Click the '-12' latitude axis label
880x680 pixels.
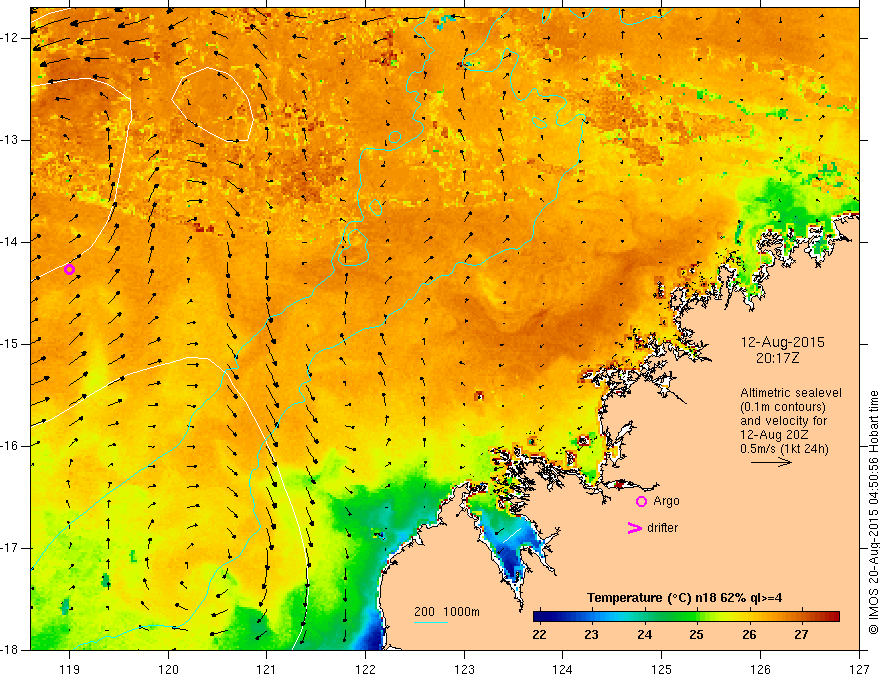tap(10, 38)
